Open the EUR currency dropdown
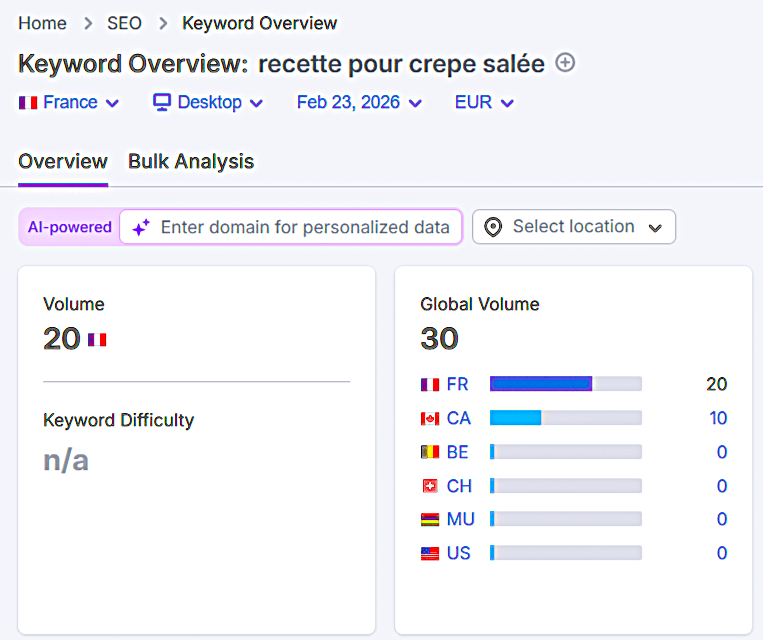The width and height of the screenshot is (763, 640). click(484, 103)
